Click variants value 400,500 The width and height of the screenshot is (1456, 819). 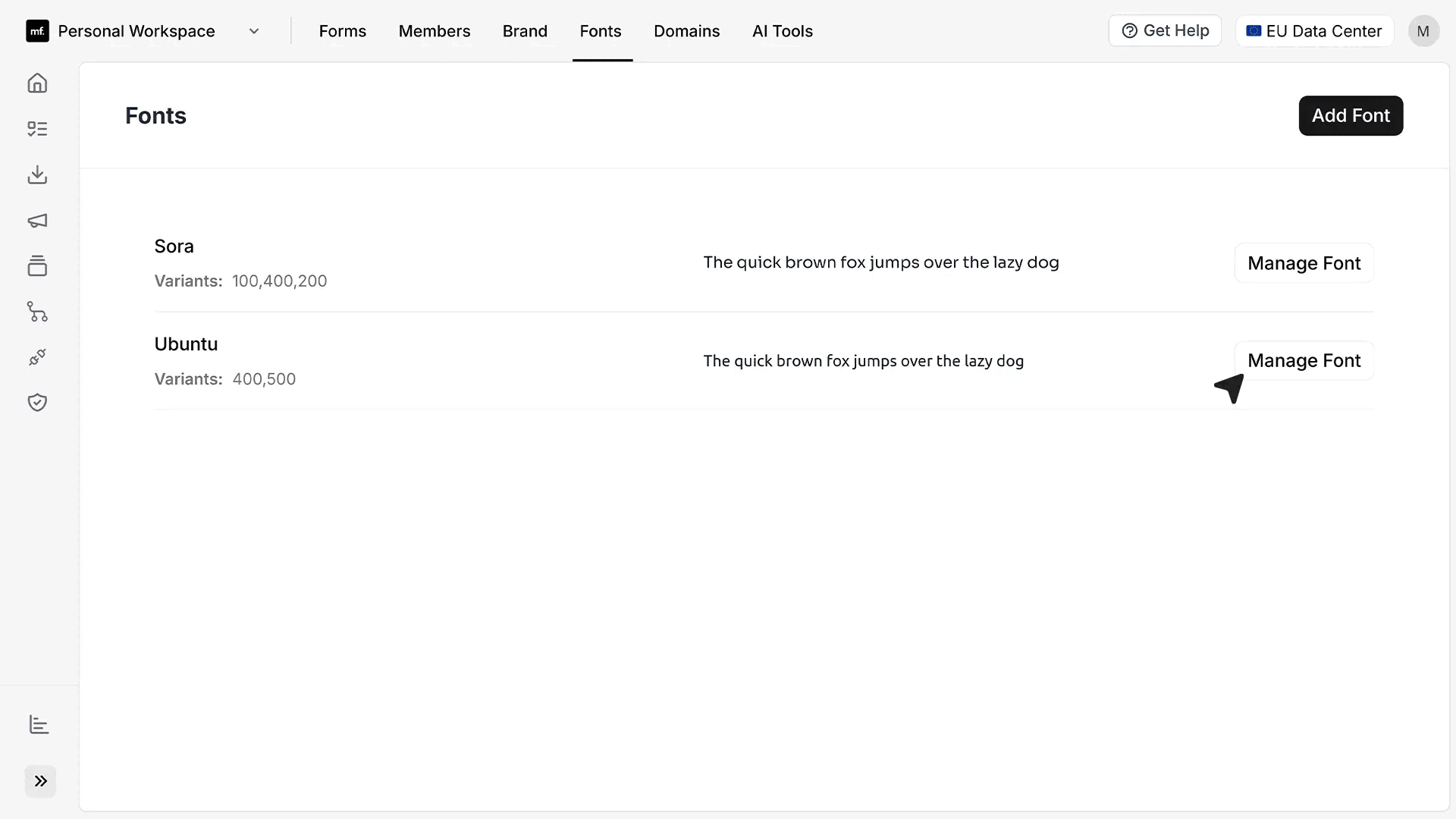point(264,379)
